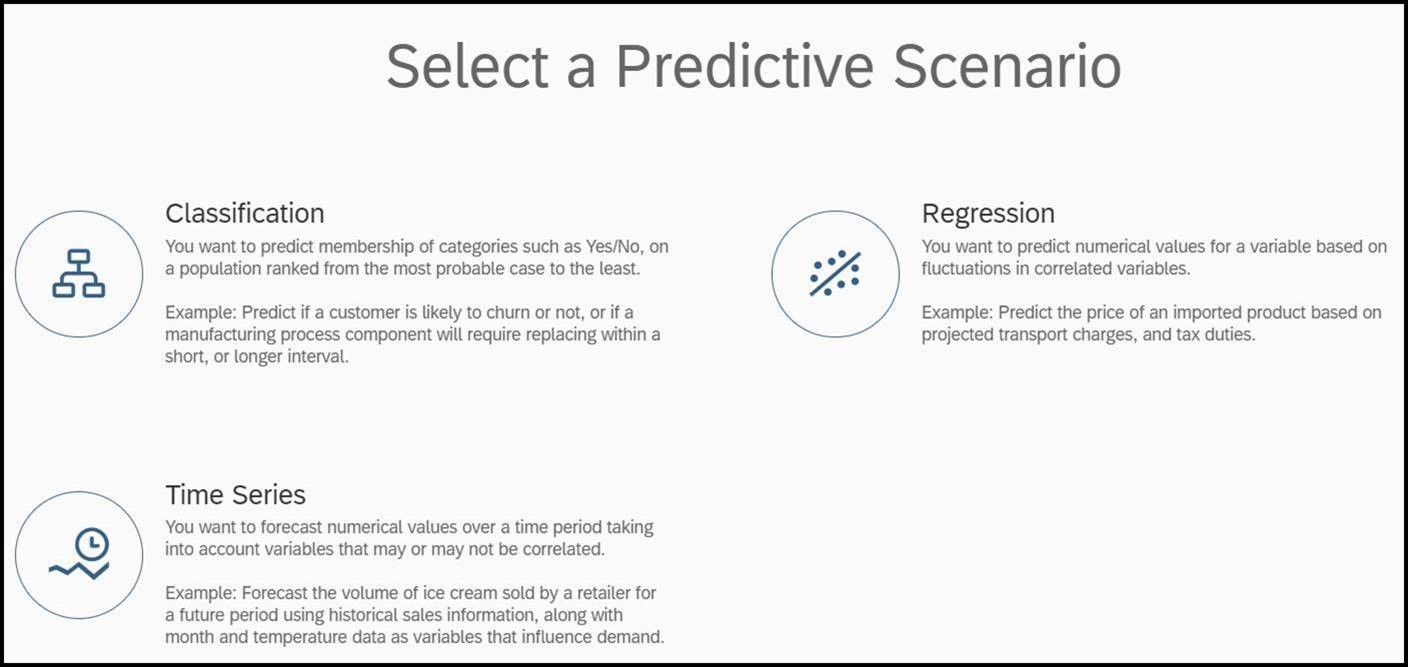
Task: Open the Time Series scenario heading
Action: coord(236,495)
